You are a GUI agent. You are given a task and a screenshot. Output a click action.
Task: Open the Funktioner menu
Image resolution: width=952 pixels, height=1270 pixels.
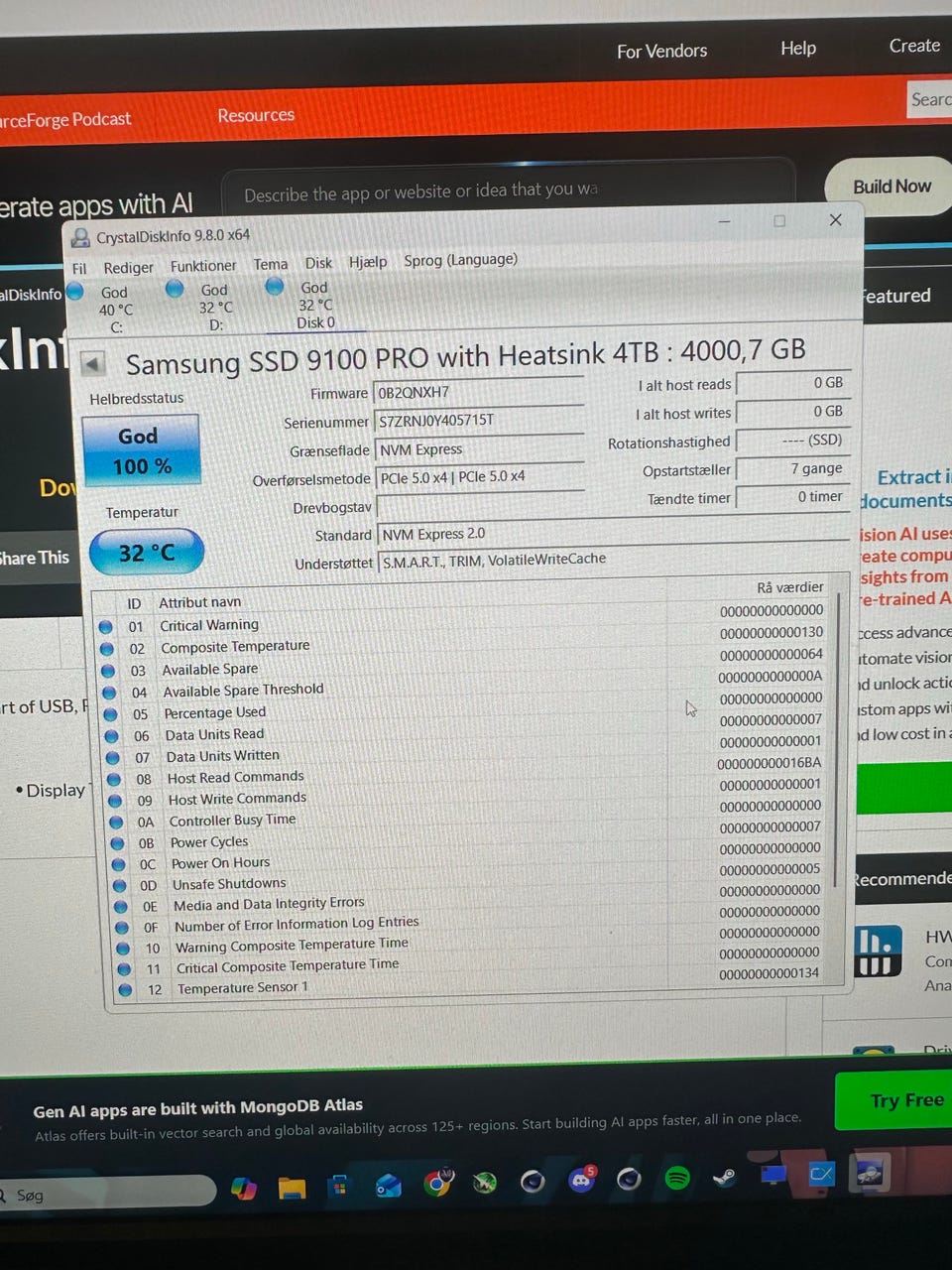(203, 266)
